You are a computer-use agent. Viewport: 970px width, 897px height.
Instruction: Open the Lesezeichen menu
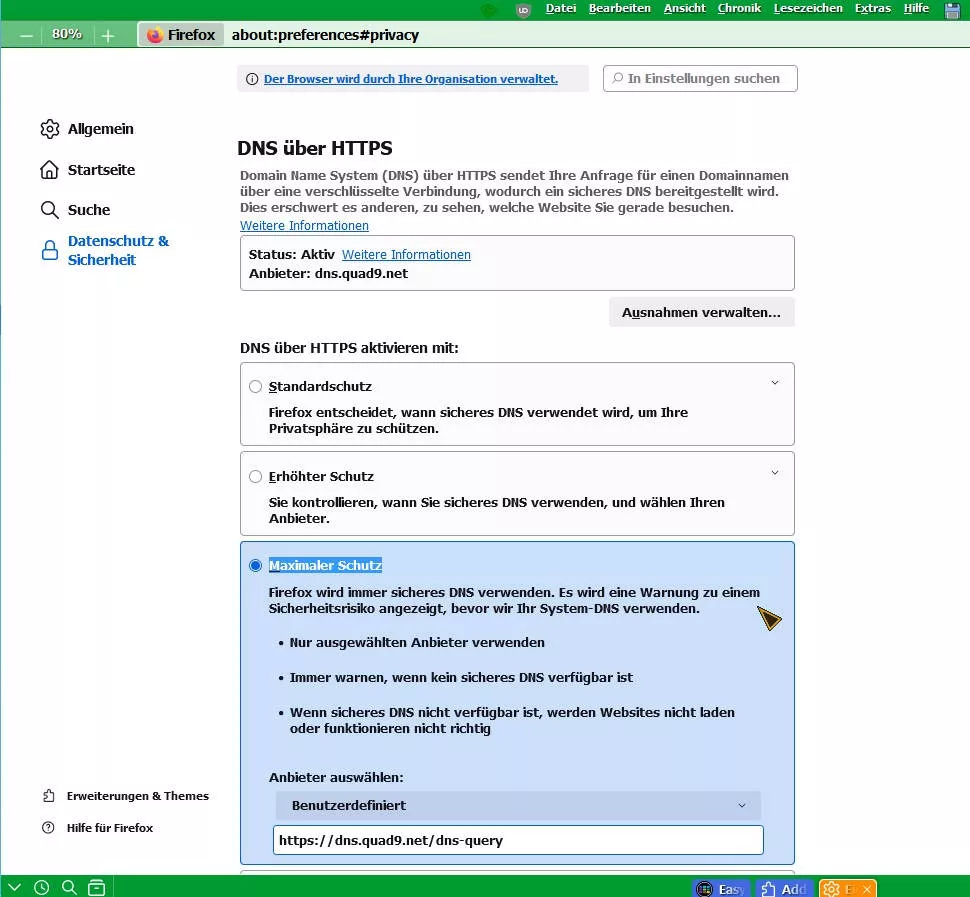(808, 8)
